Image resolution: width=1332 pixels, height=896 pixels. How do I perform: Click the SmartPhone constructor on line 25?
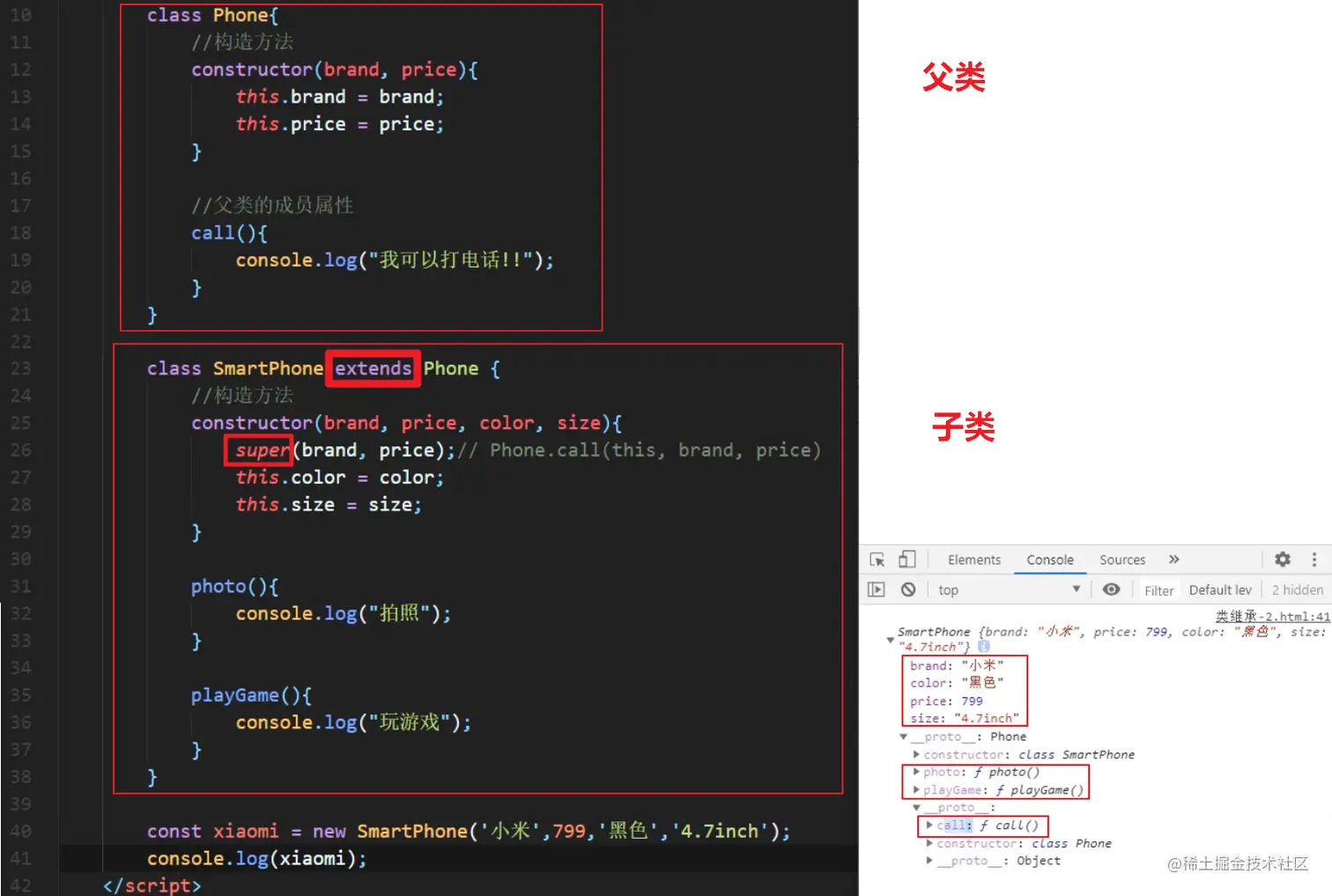pyautogui.click(x=406, y=423)
